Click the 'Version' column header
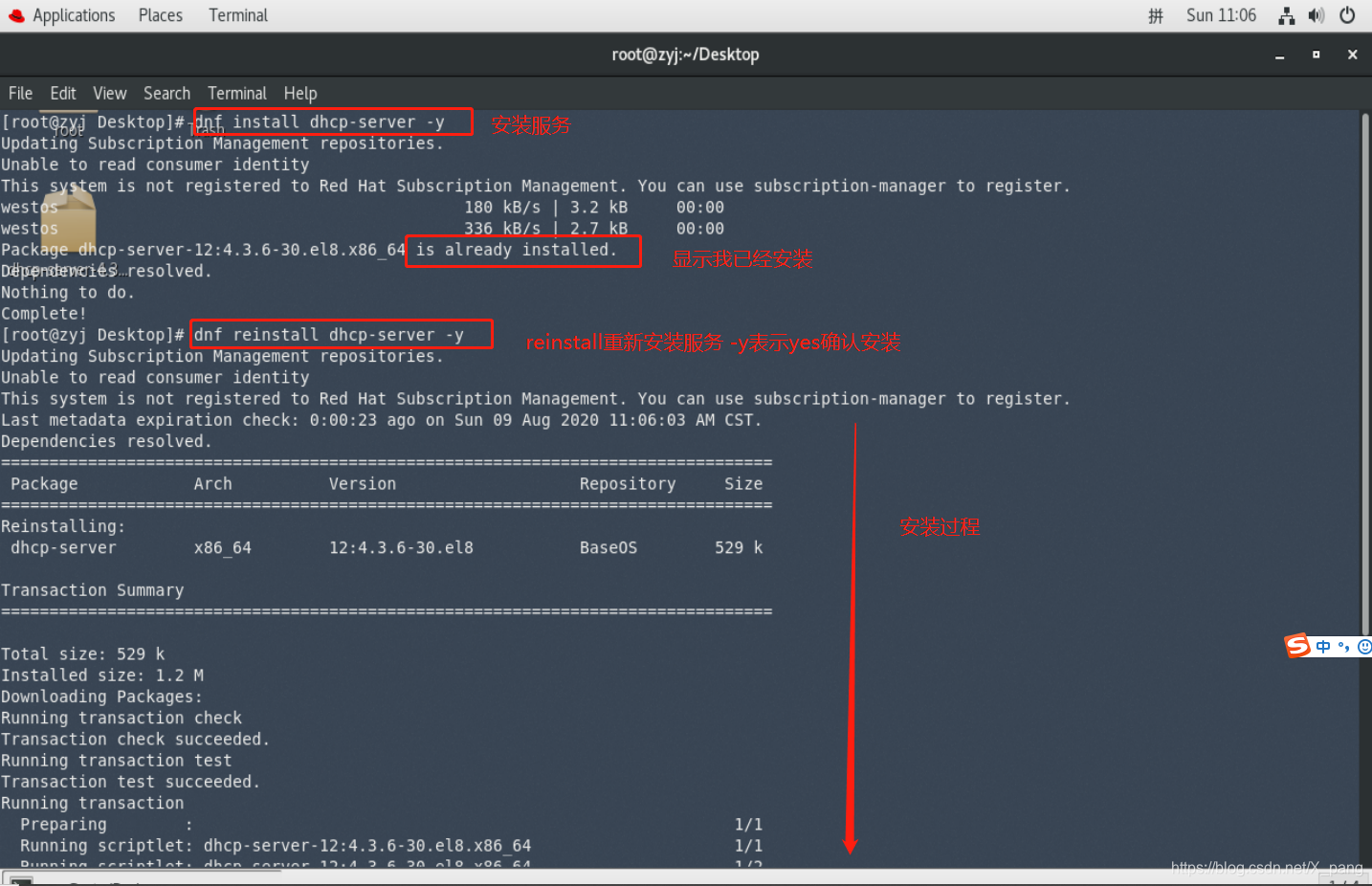 (x=363, y=483)
